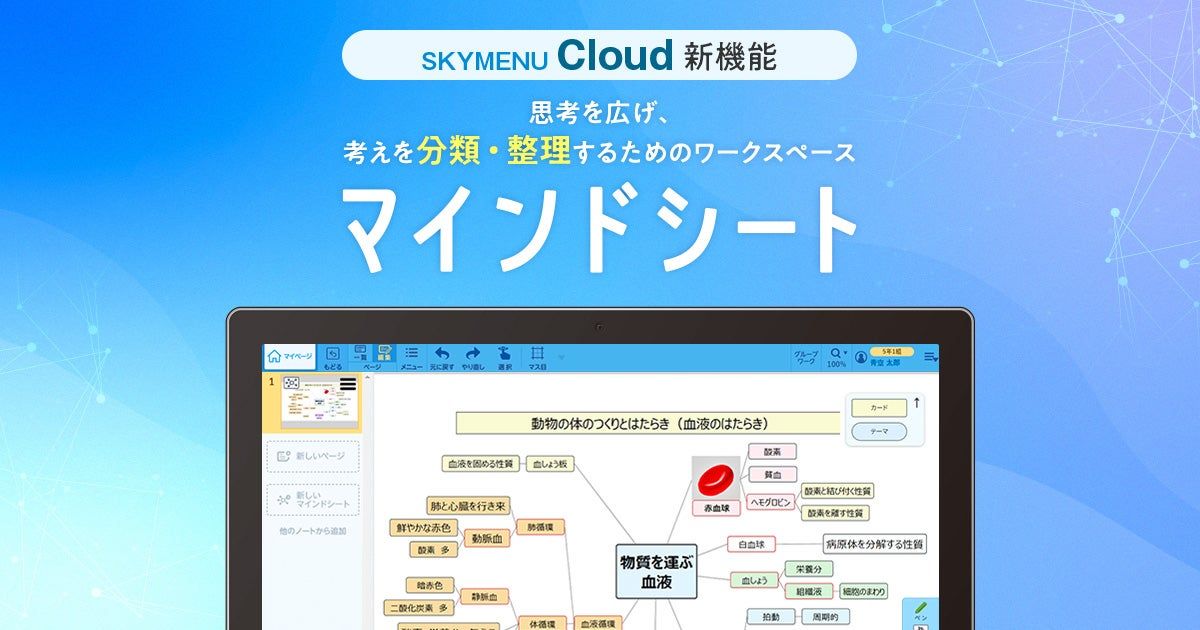The image size is (1200, 630).
Task: Select the 鮮やかな赤色 card
Action: [x=425, y=527]
